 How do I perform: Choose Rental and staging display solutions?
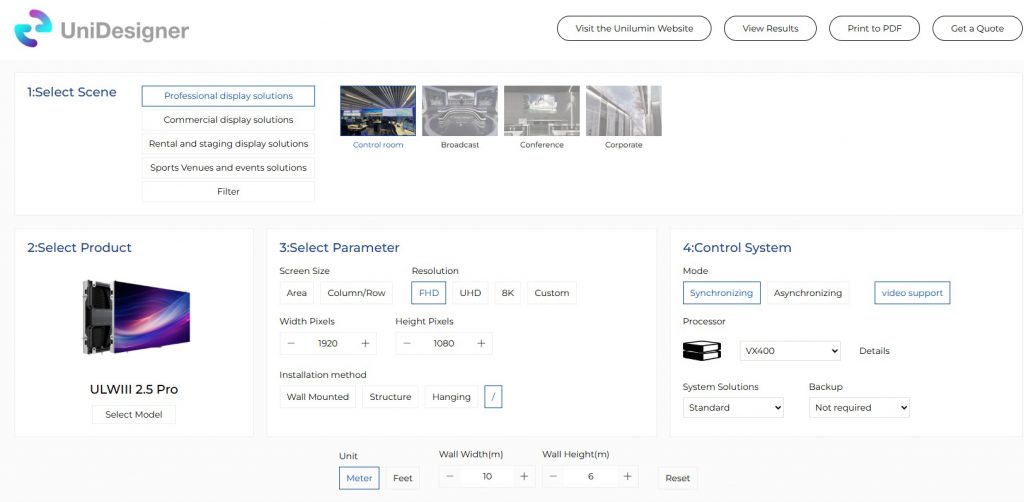(228, 144)
